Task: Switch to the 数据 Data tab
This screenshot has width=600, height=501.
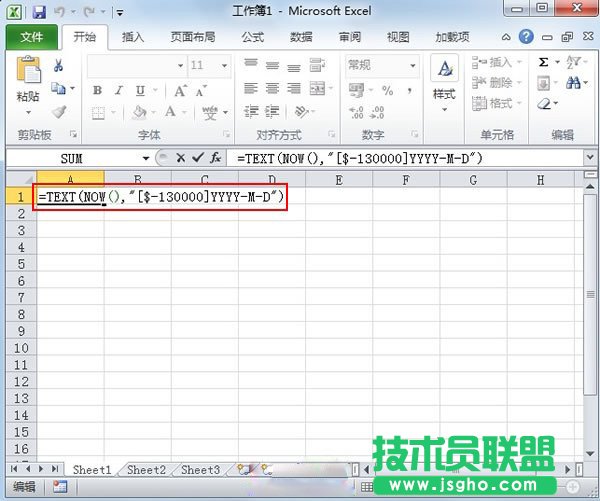Action: (301, 37)
